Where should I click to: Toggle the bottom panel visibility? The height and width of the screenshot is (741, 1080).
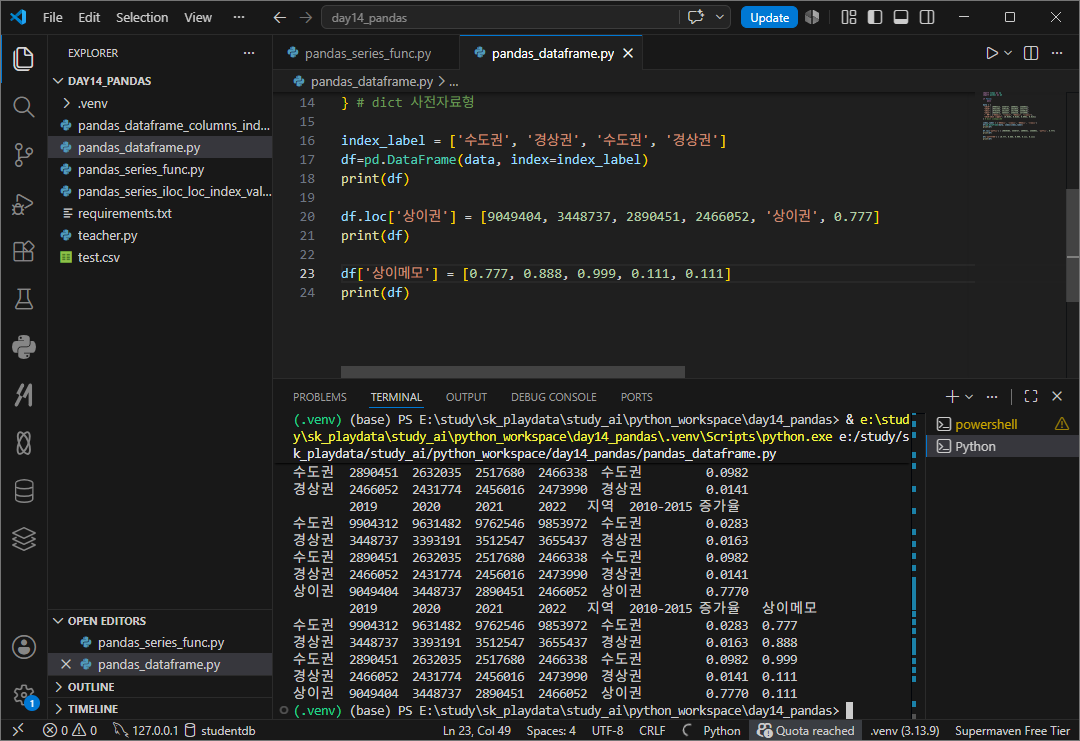tap(901, 17)
